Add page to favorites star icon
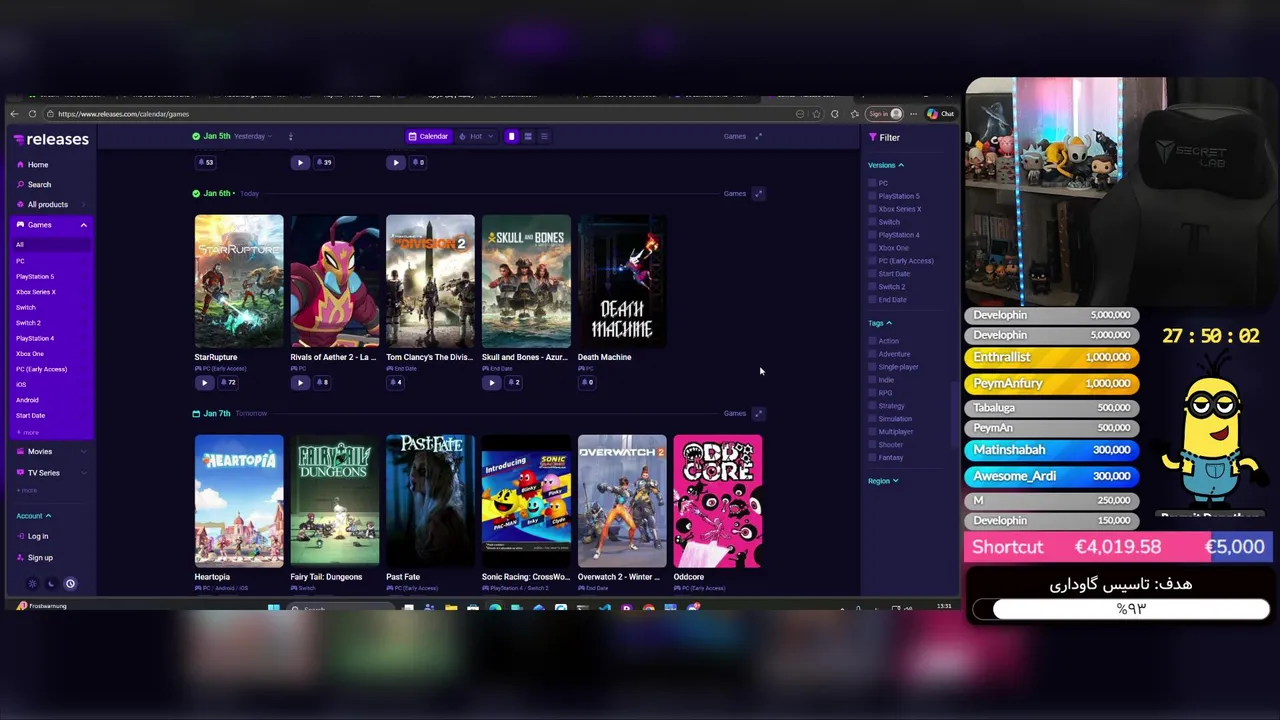This screenshot has height=720, width=1280. tap(816, 114)
